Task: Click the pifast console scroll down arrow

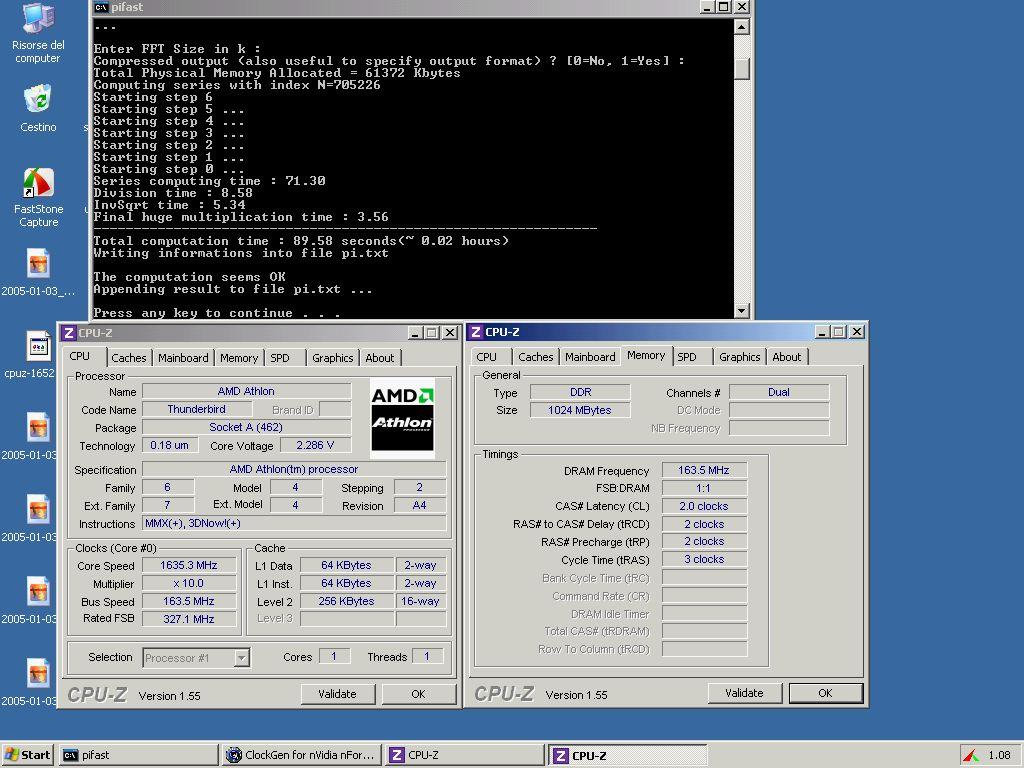Action: tap(741, 311)
